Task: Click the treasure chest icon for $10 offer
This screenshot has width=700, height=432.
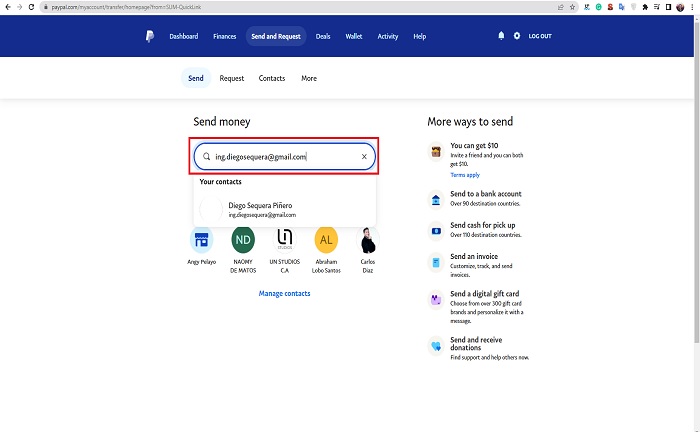Action: coord(436,152)
